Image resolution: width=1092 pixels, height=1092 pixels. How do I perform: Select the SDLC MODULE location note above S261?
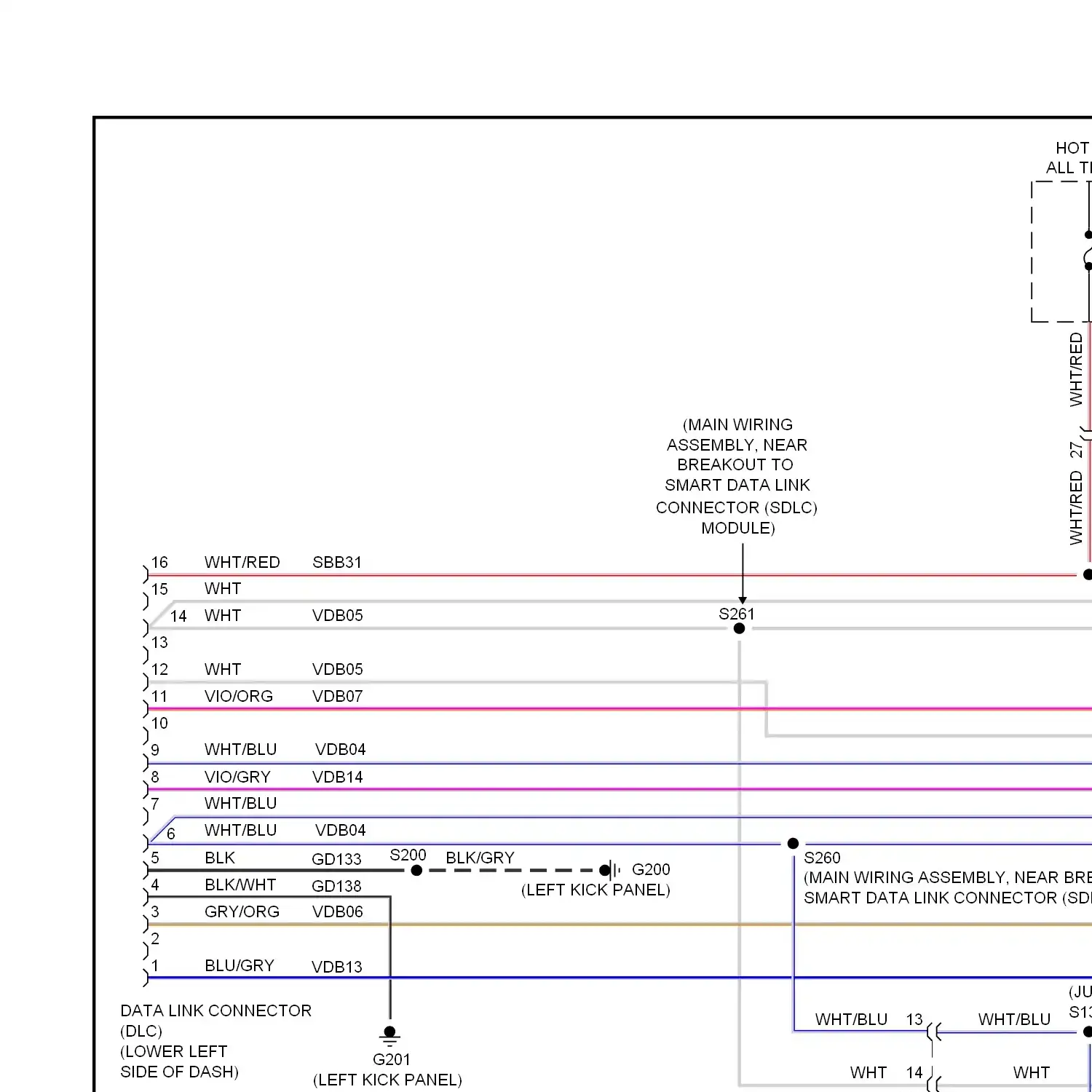pos(737,476)
